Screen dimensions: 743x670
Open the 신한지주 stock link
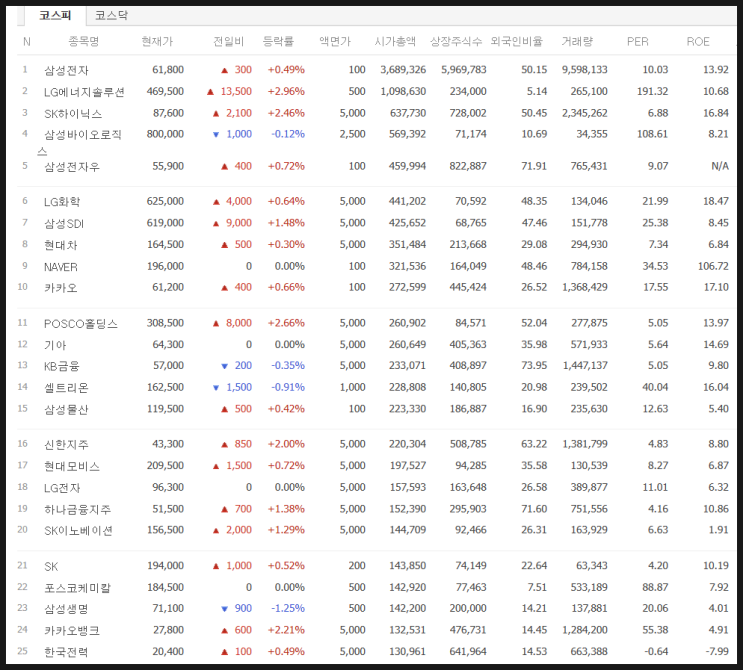coord(66,444)
